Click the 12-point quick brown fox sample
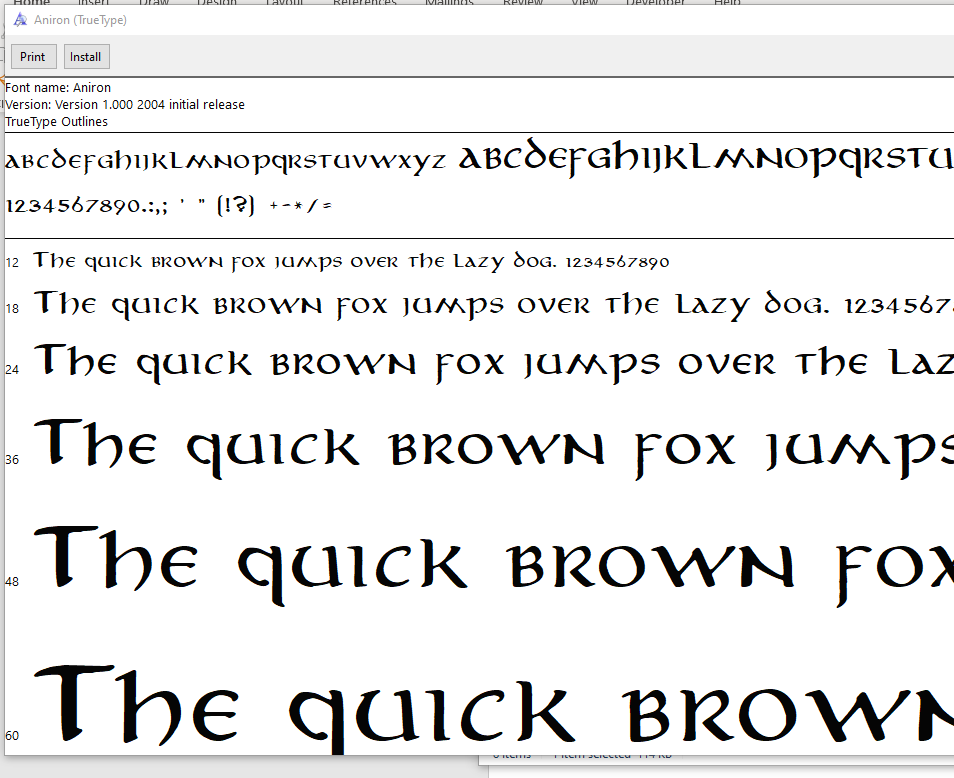954x778 pixels. point(351,261)
